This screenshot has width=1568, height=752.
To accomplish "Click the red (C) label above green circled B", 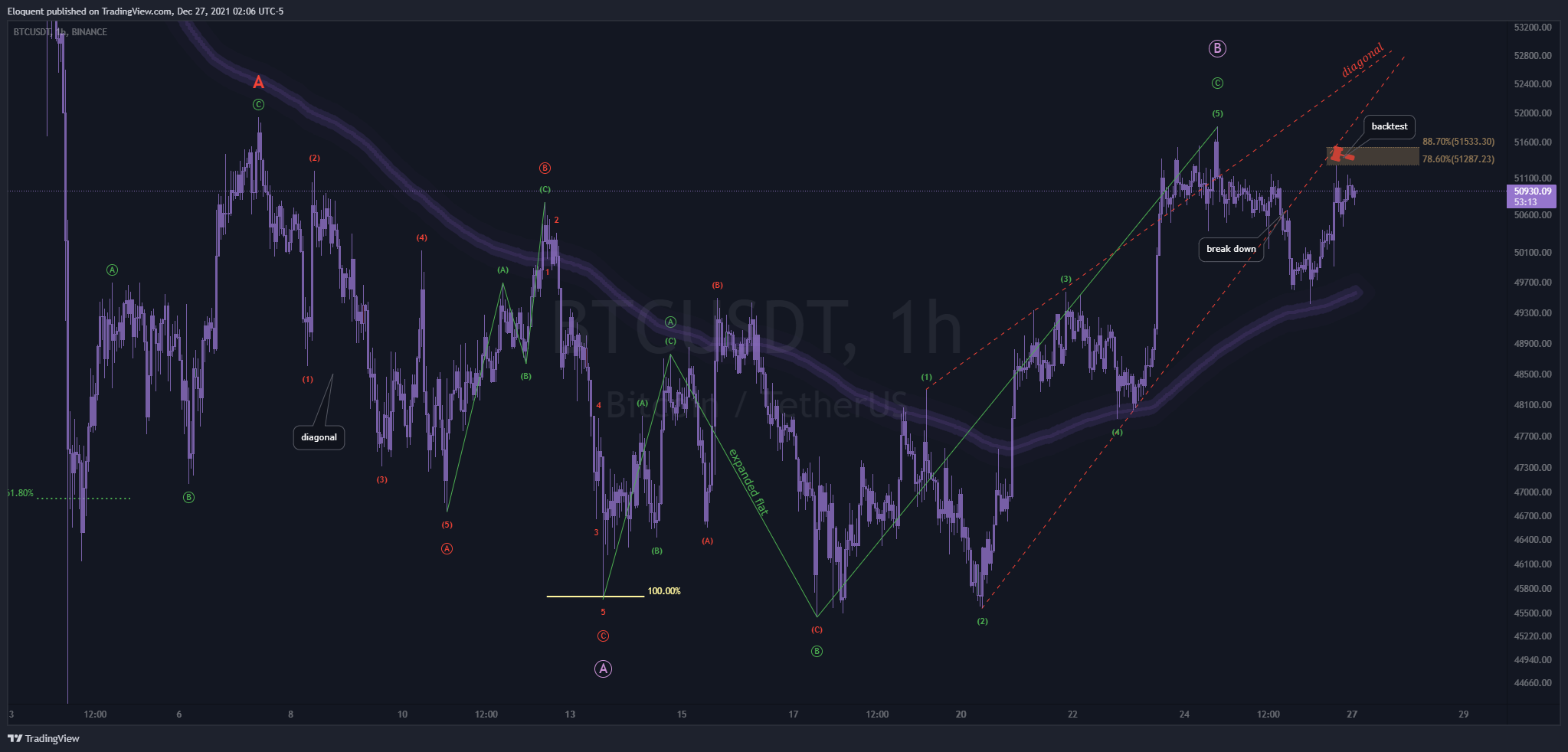I will pyautogui.click(x=817, y=630).
